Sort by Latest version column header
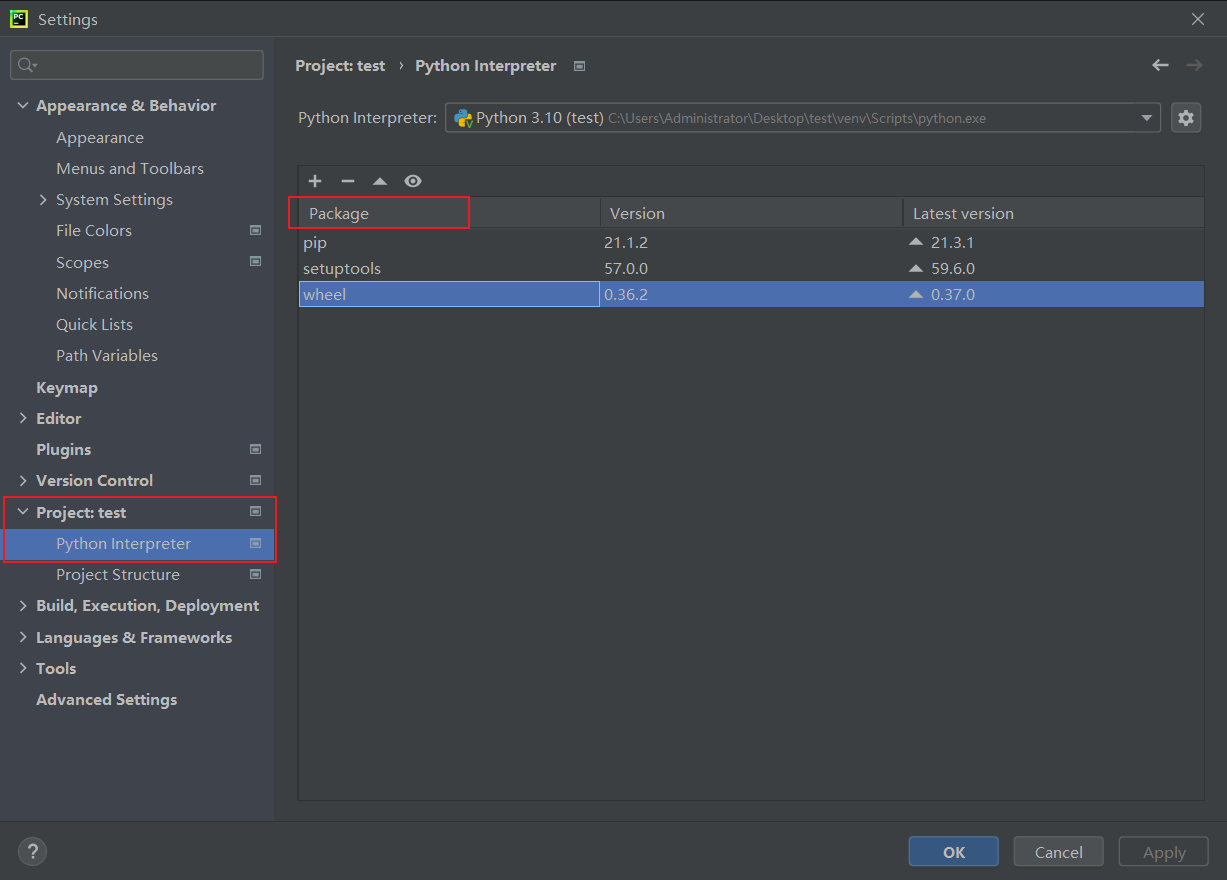 (1054, 213)
